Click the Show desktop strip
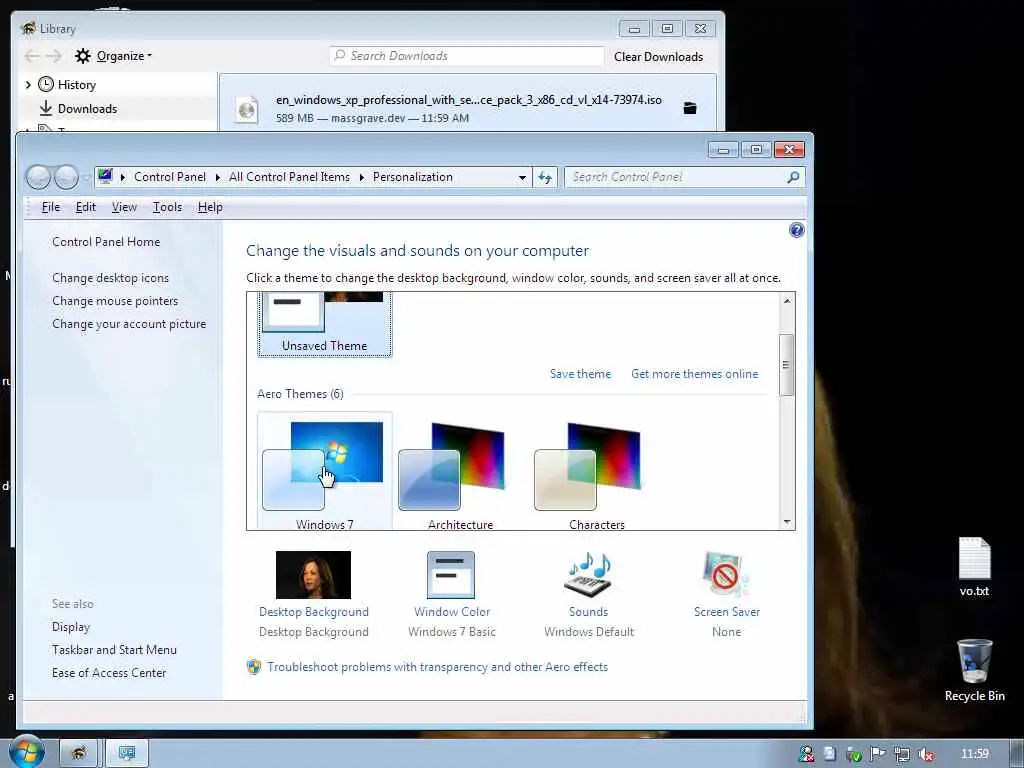The image size is (1024, 768). [1017, 754]
